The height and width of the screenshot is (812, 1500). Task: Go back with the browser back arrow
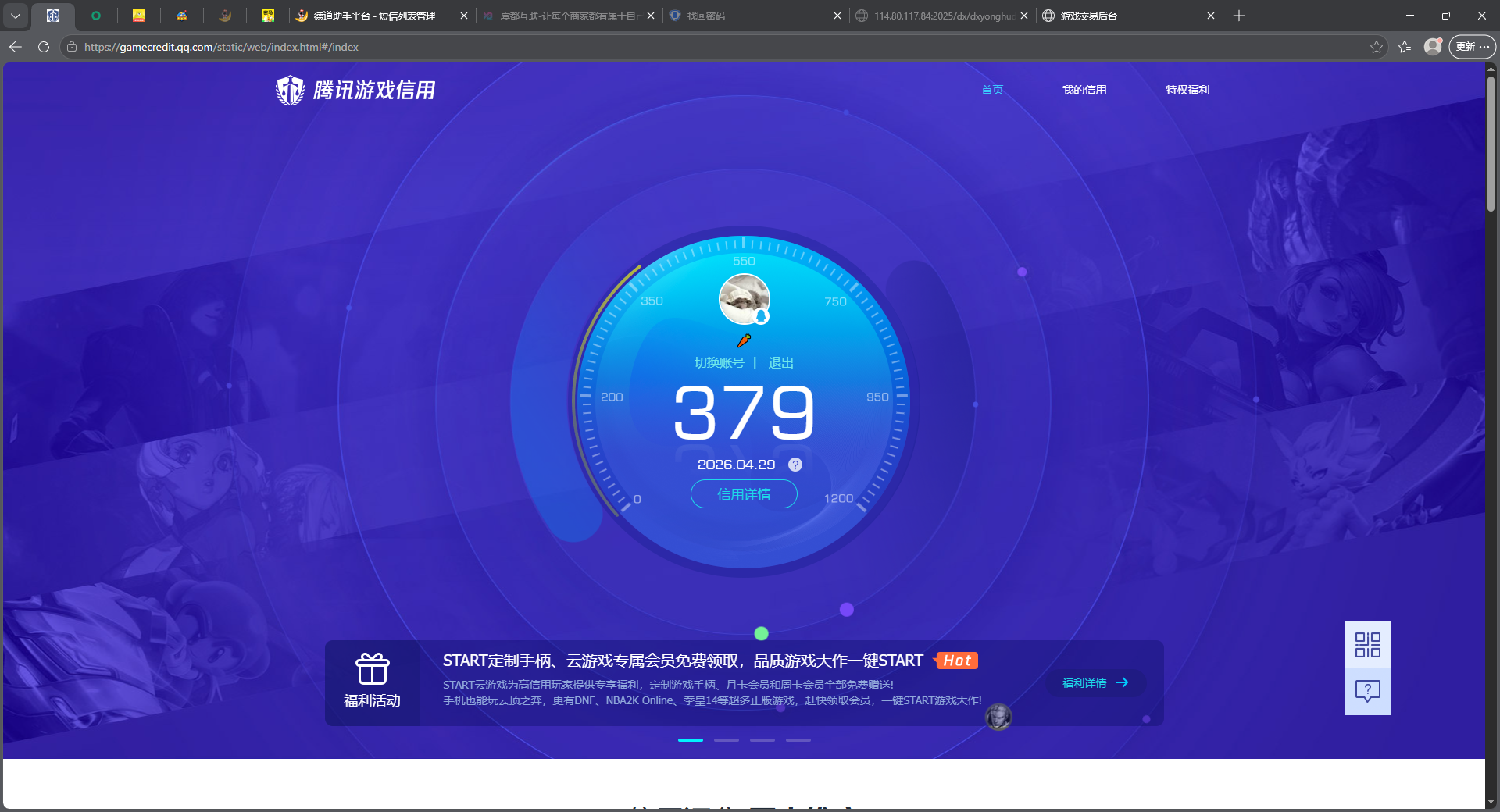[x=16, y=47]
